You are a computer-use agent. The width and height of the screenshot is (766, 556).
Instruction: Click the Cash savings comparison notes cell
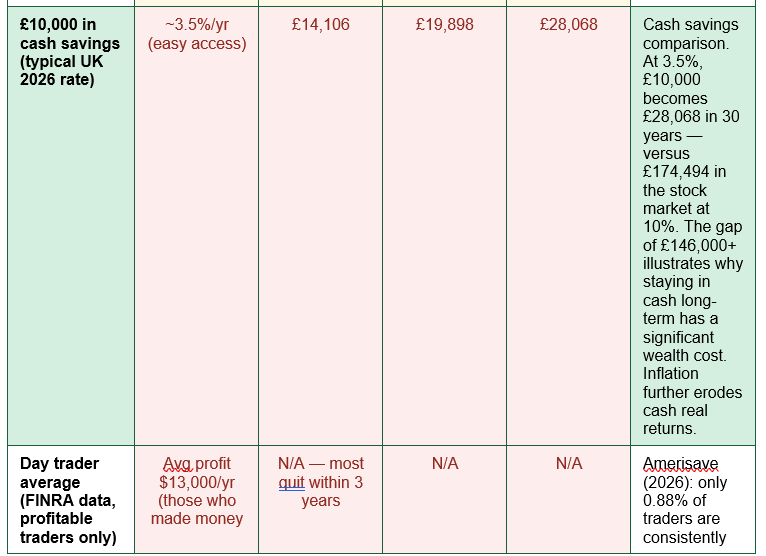[693, 226]
